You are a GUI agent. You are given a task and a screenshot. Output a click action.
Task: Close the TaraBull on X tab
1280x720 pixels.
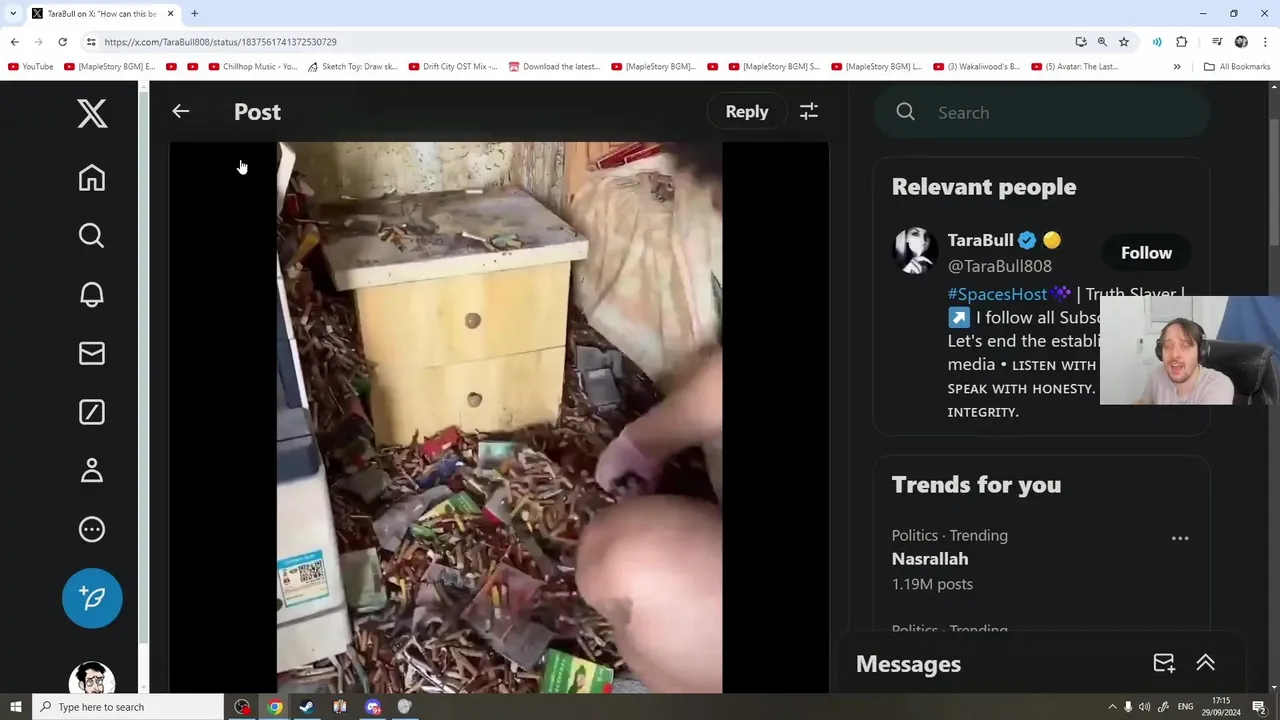pyautogui.click(x=170, y=14)
